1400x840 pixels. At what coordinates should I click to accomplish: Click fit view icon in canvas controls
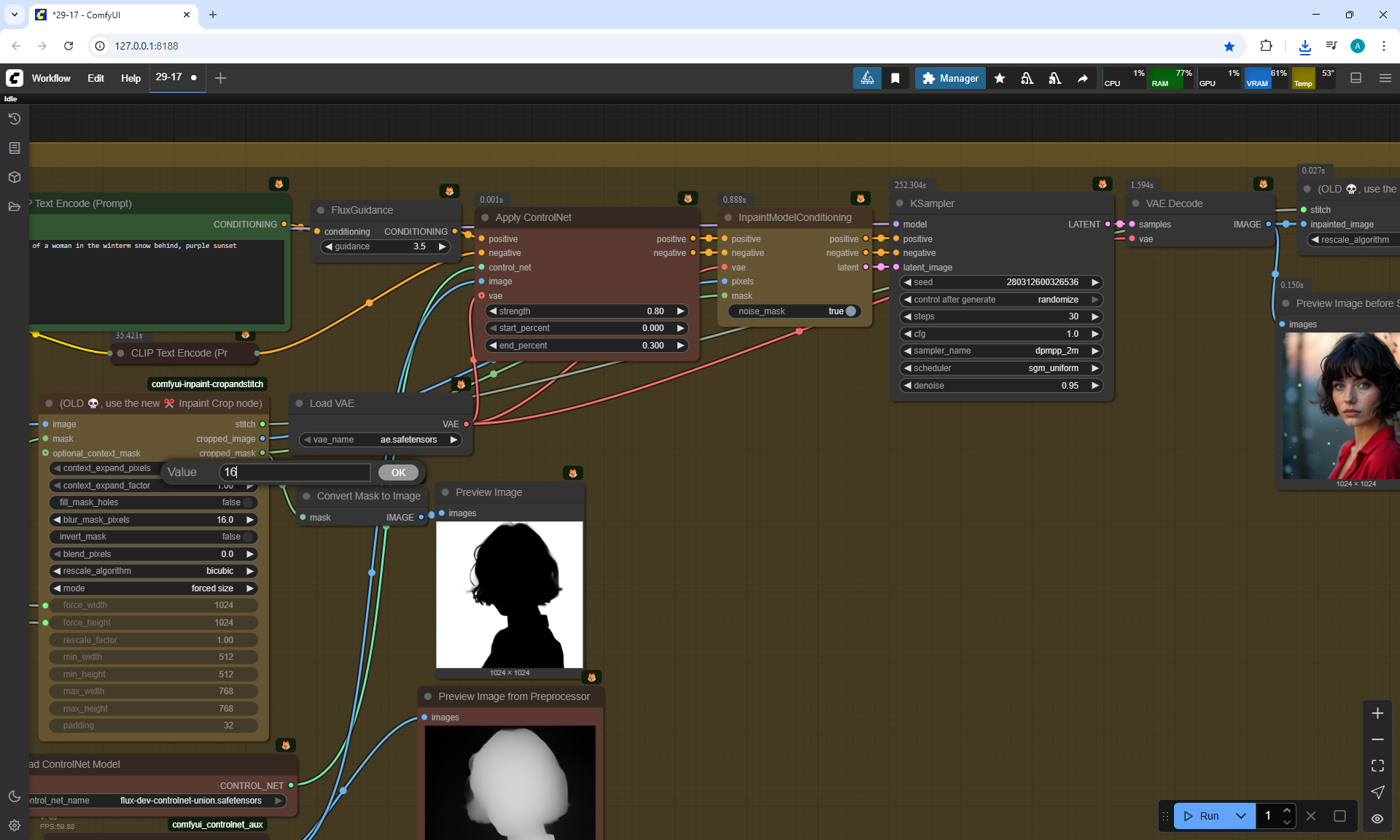(1377, 766)
